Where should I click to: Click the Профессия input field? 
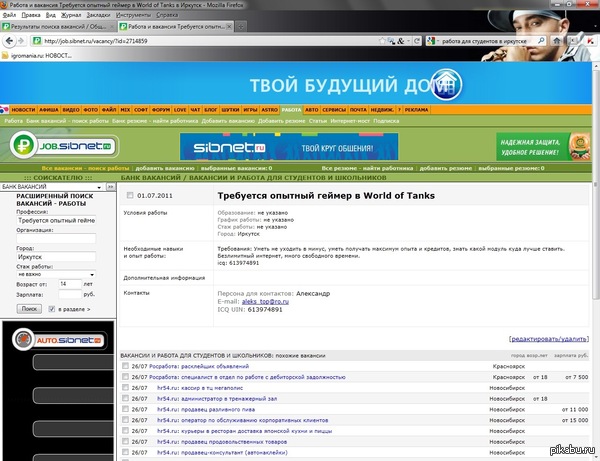[56, 220]
